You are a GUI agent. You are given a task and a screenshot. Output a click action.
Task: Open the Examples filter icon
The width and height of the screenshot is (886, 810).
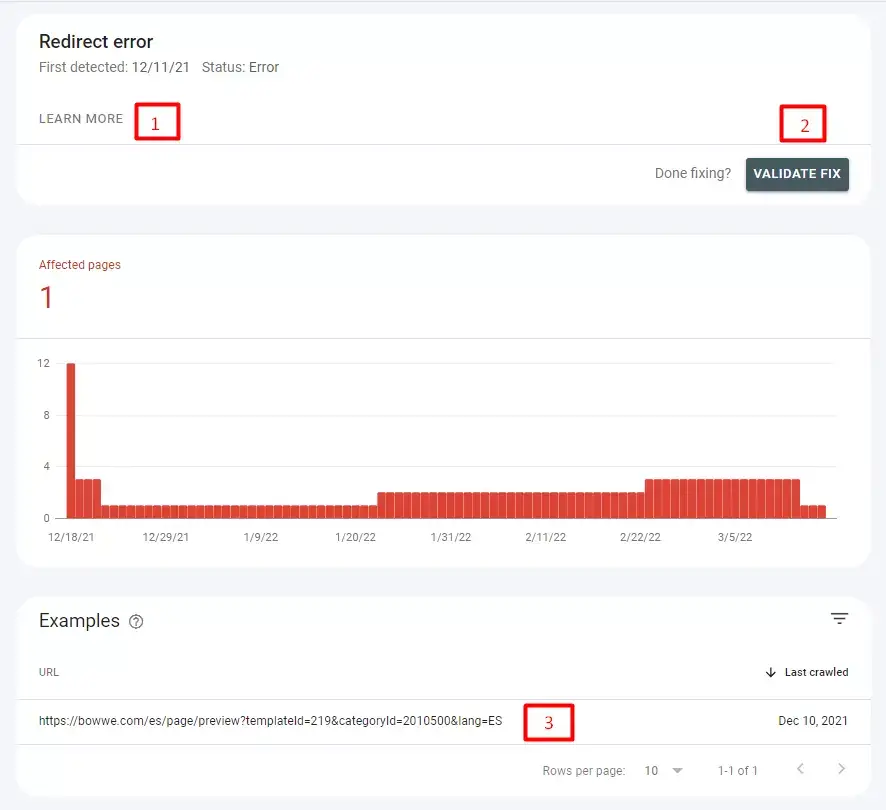(839, 618)
